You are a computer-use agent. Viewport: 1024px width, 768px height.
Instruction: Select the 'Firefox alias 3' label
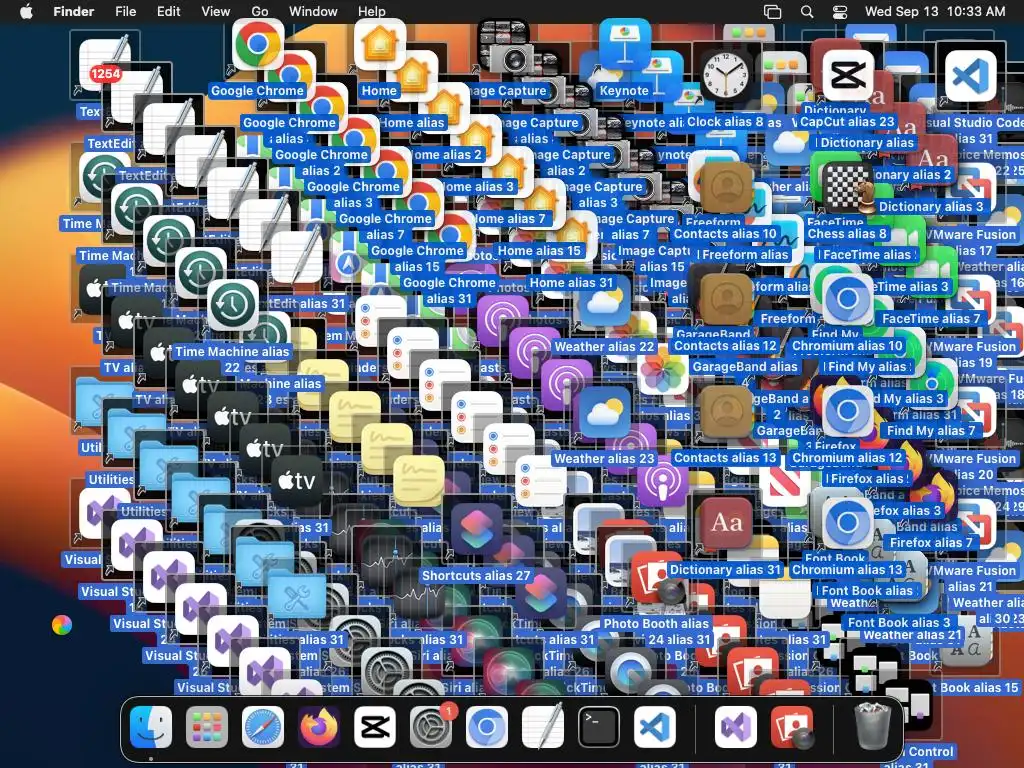tap(908, 511)
